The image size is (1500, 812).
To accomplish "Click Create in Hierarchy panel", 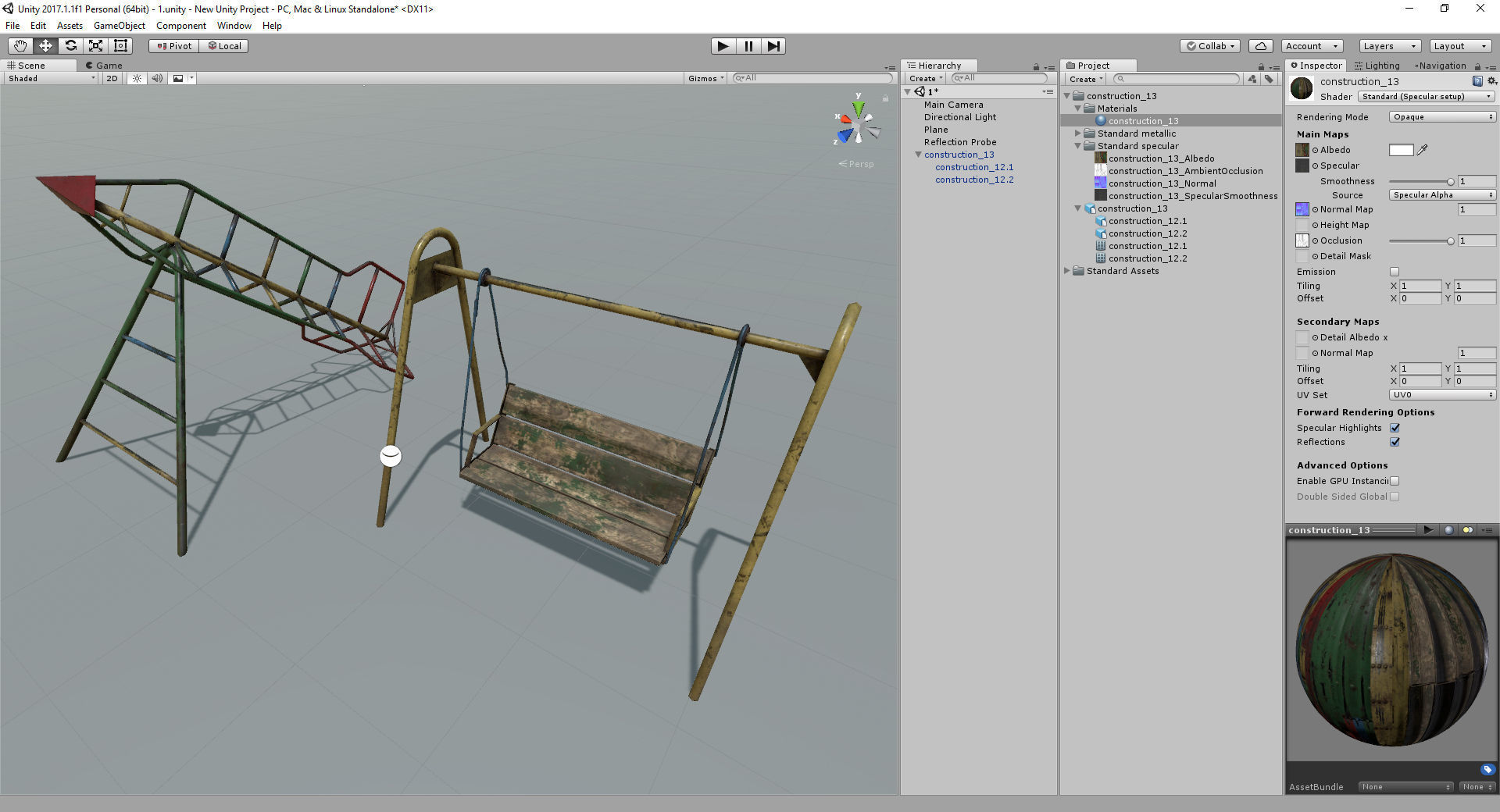I will point(926,79).
